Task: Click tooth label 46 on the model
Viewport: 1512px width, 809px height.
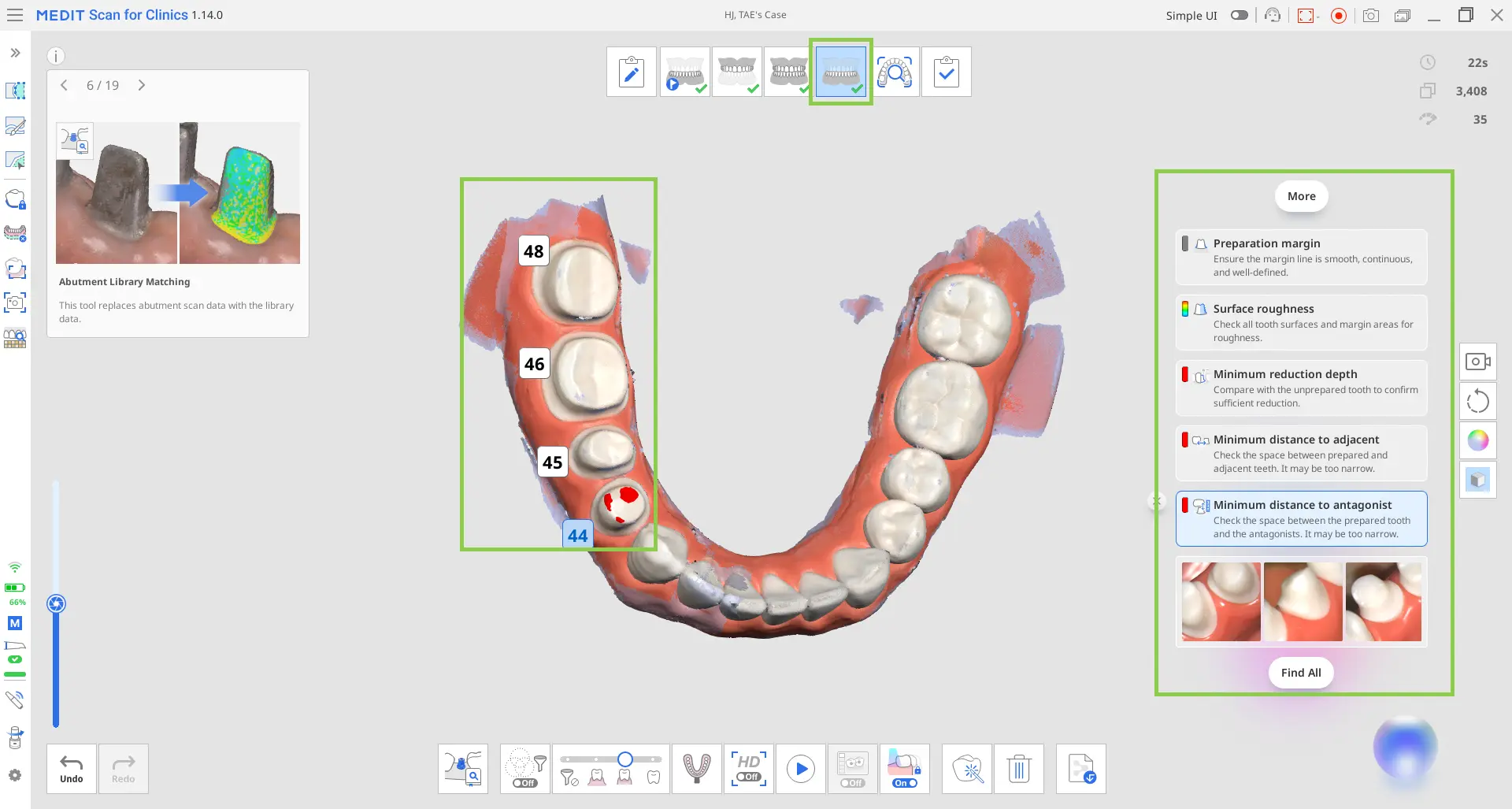Action: [x=535, y=364]
